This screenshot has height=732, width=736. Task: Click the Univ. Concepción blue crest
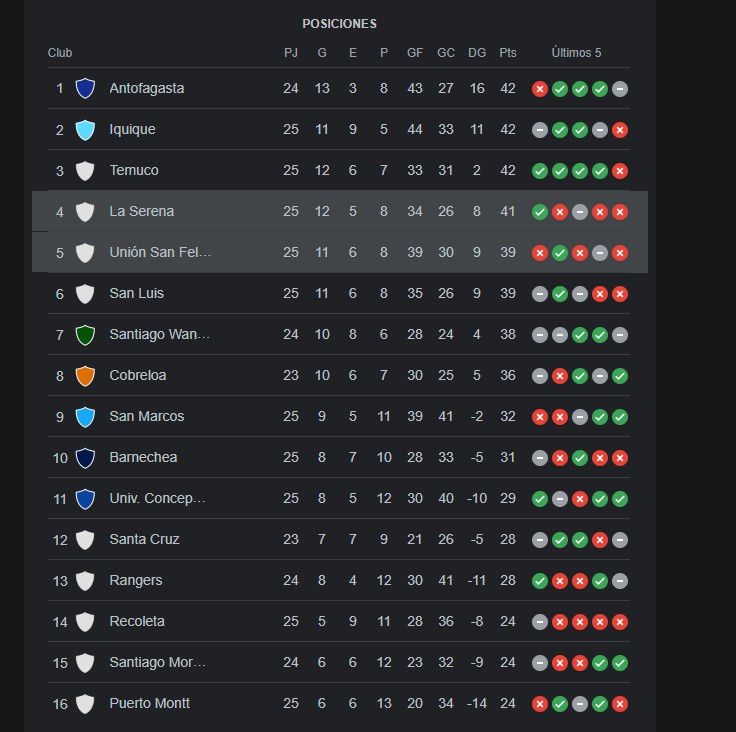pos(85,499)
